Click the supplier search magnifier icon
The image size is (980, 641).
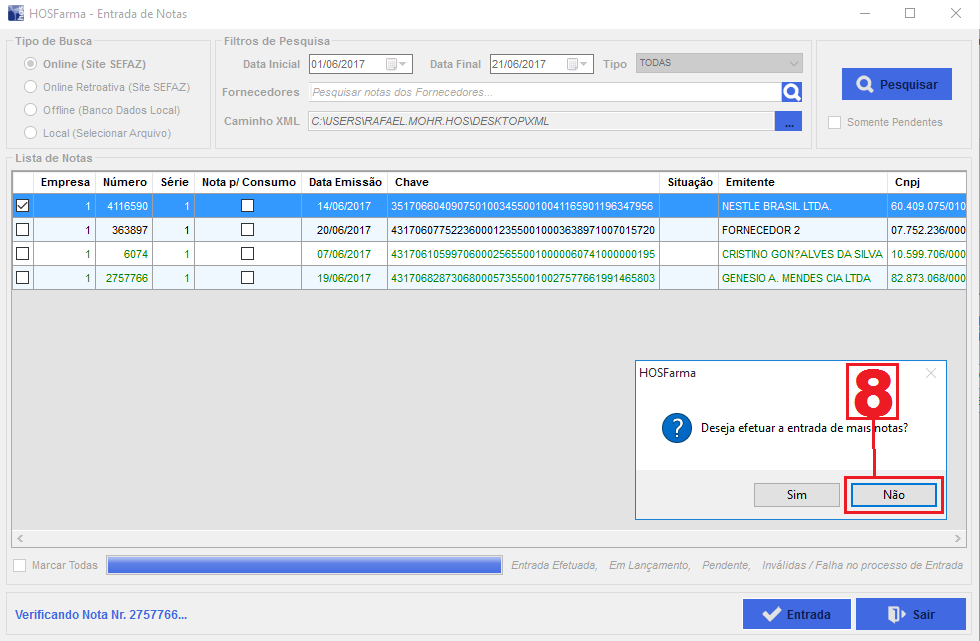[x=791, y=92]
